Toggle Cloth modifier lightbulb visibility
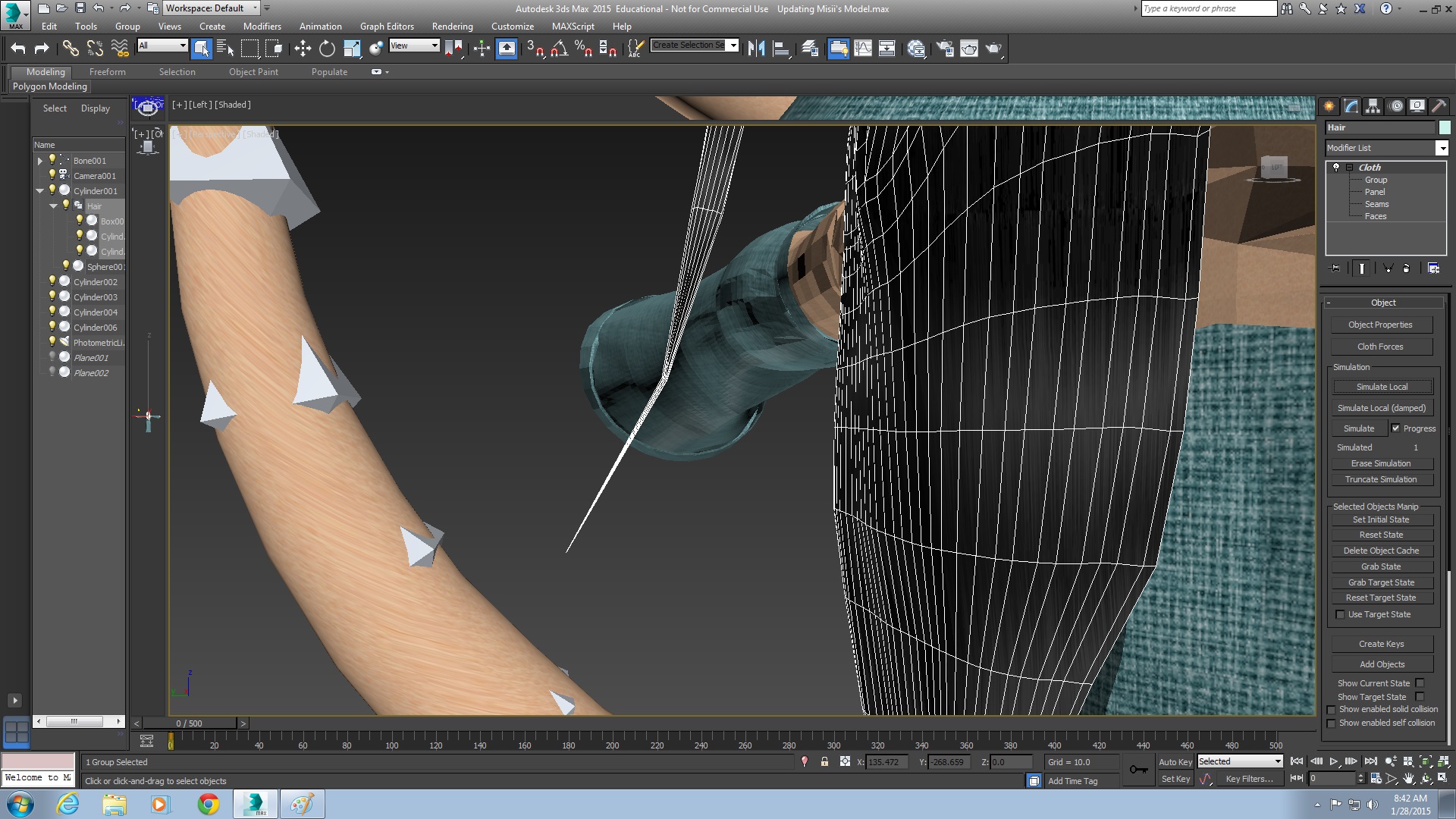This screenshot has width=1456, height=819. click(x=1336, y=167)
